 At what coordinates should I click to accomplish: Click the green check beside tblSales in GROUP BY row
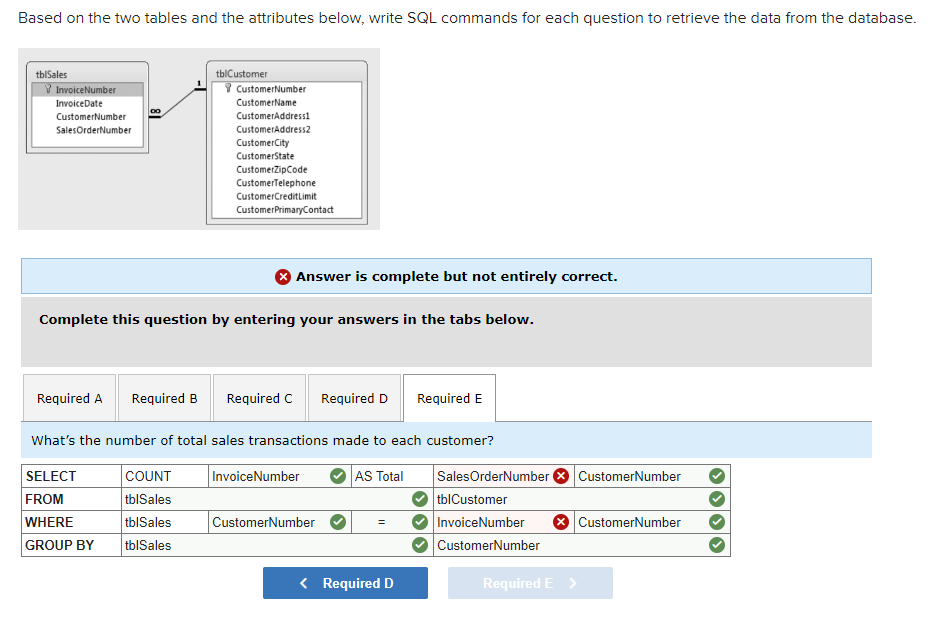pyautogui.click(x=420, y=545)
